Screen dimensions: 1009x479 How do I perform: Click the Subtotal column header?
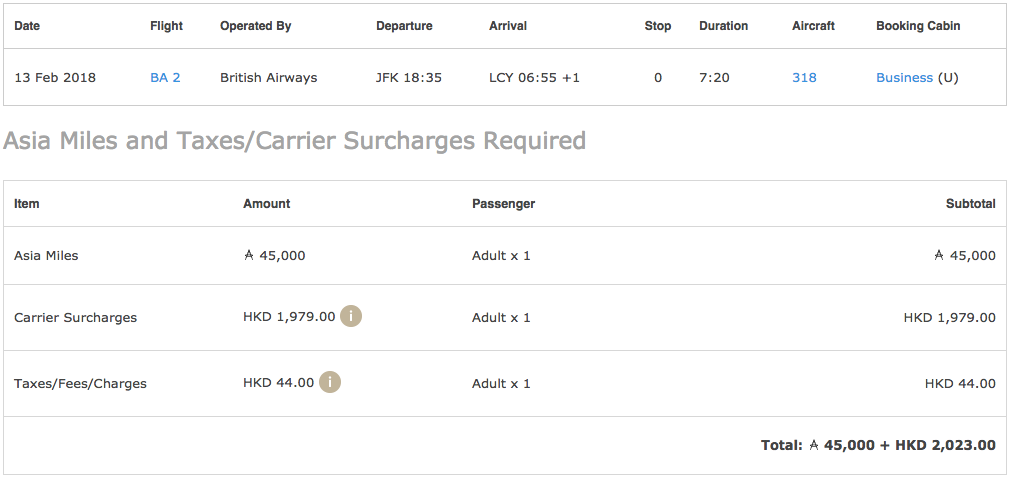(970, 203)
